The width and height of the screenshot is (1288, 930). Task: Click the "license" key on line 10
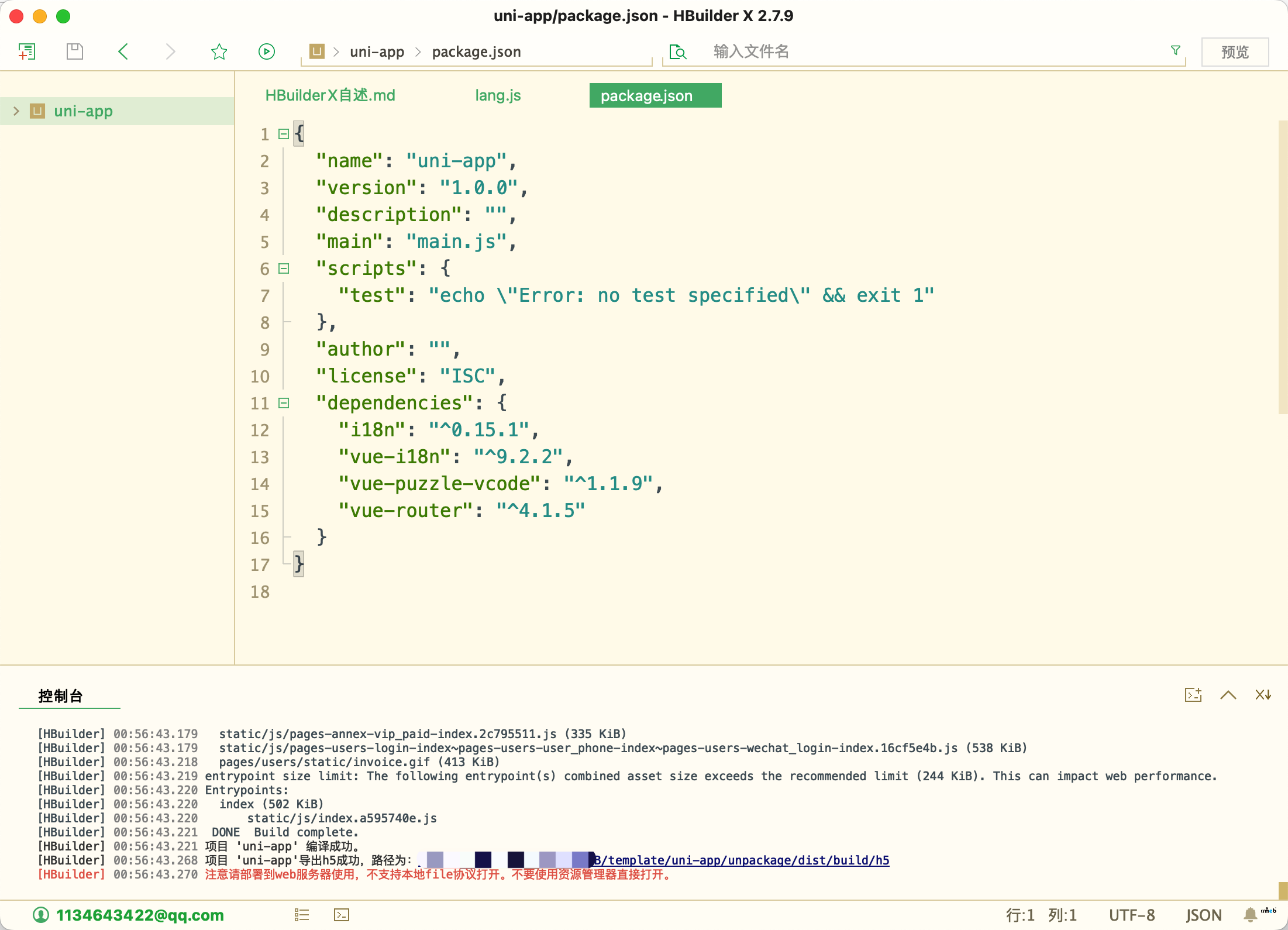[367, 376]
